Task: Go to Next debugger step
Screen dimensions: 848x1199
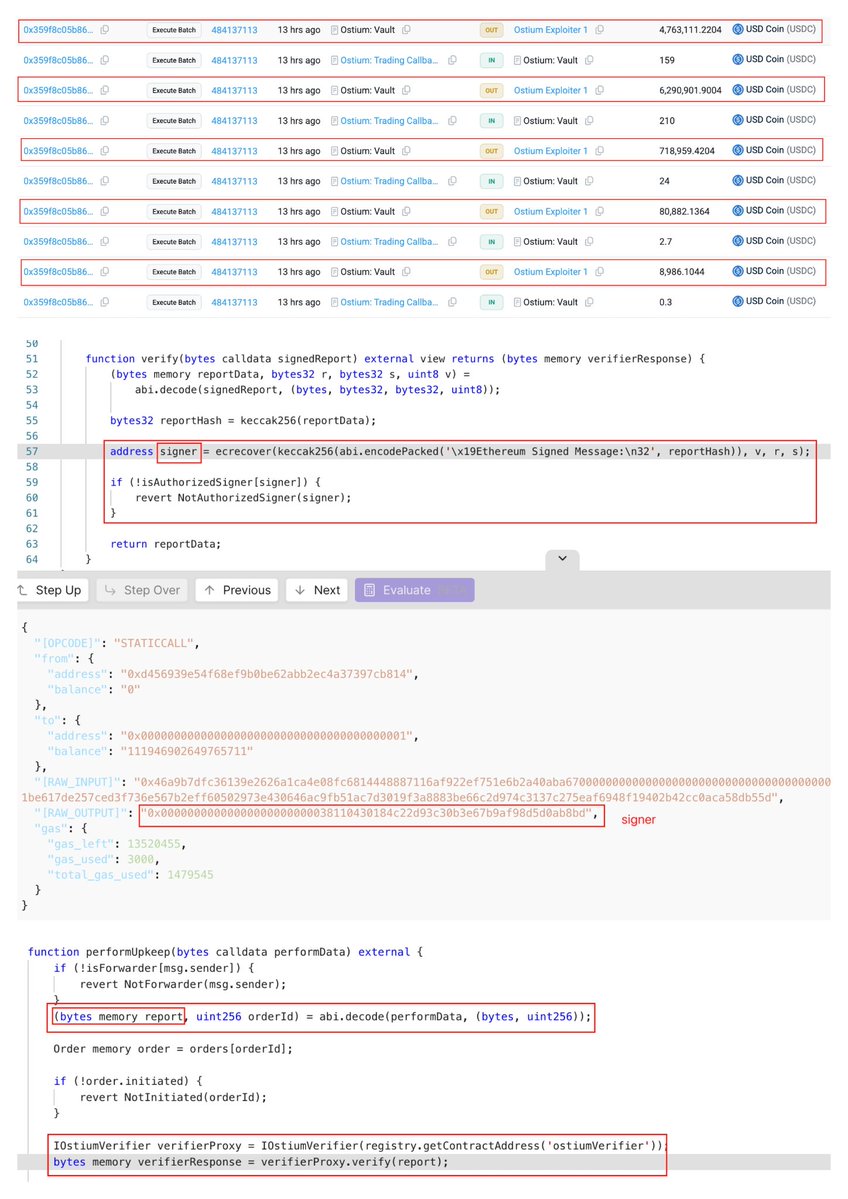Action: point(317,590)
